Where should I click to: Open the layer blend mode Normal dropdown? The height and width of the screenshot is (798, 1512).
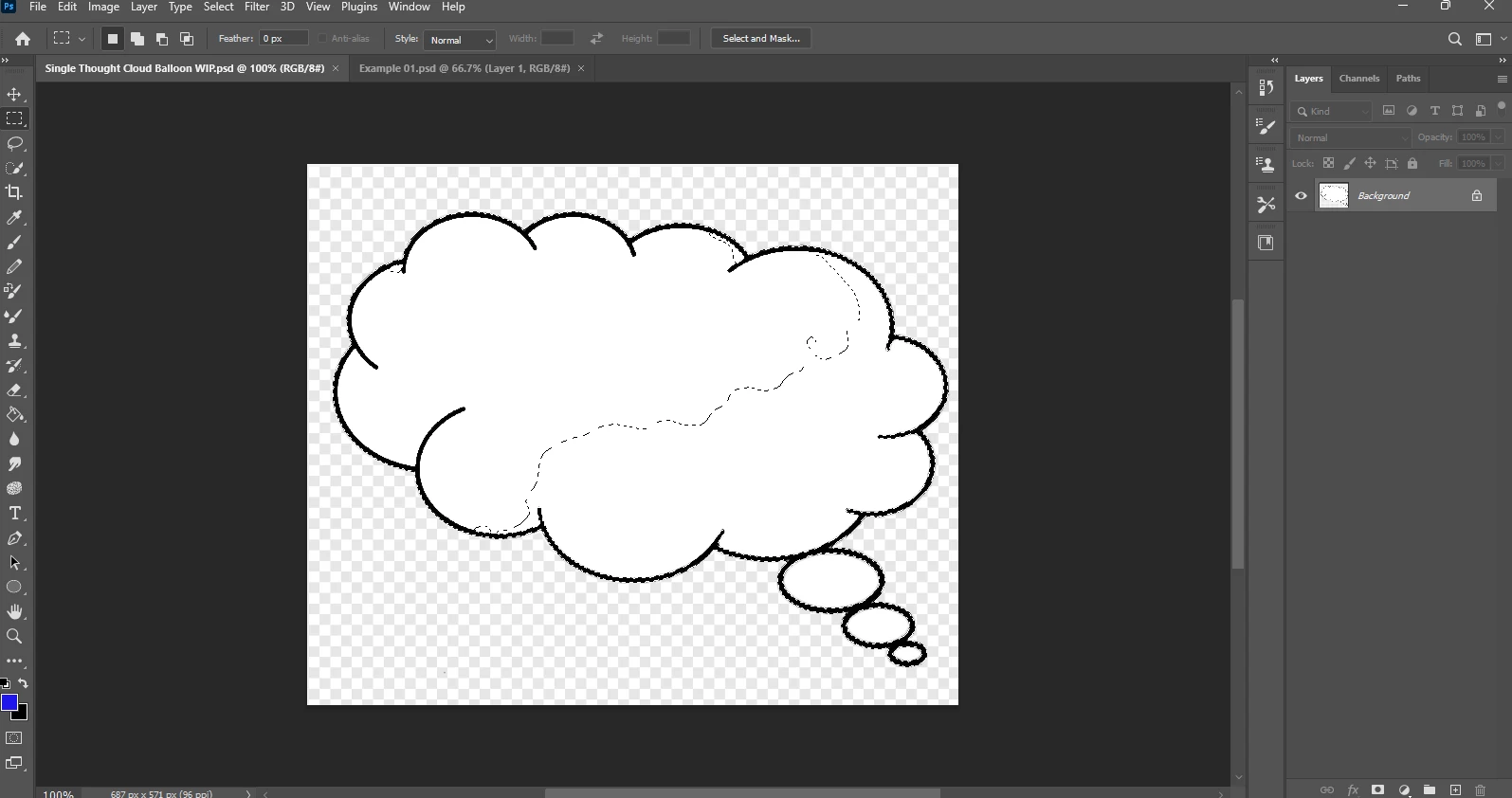pos(1351,137)
